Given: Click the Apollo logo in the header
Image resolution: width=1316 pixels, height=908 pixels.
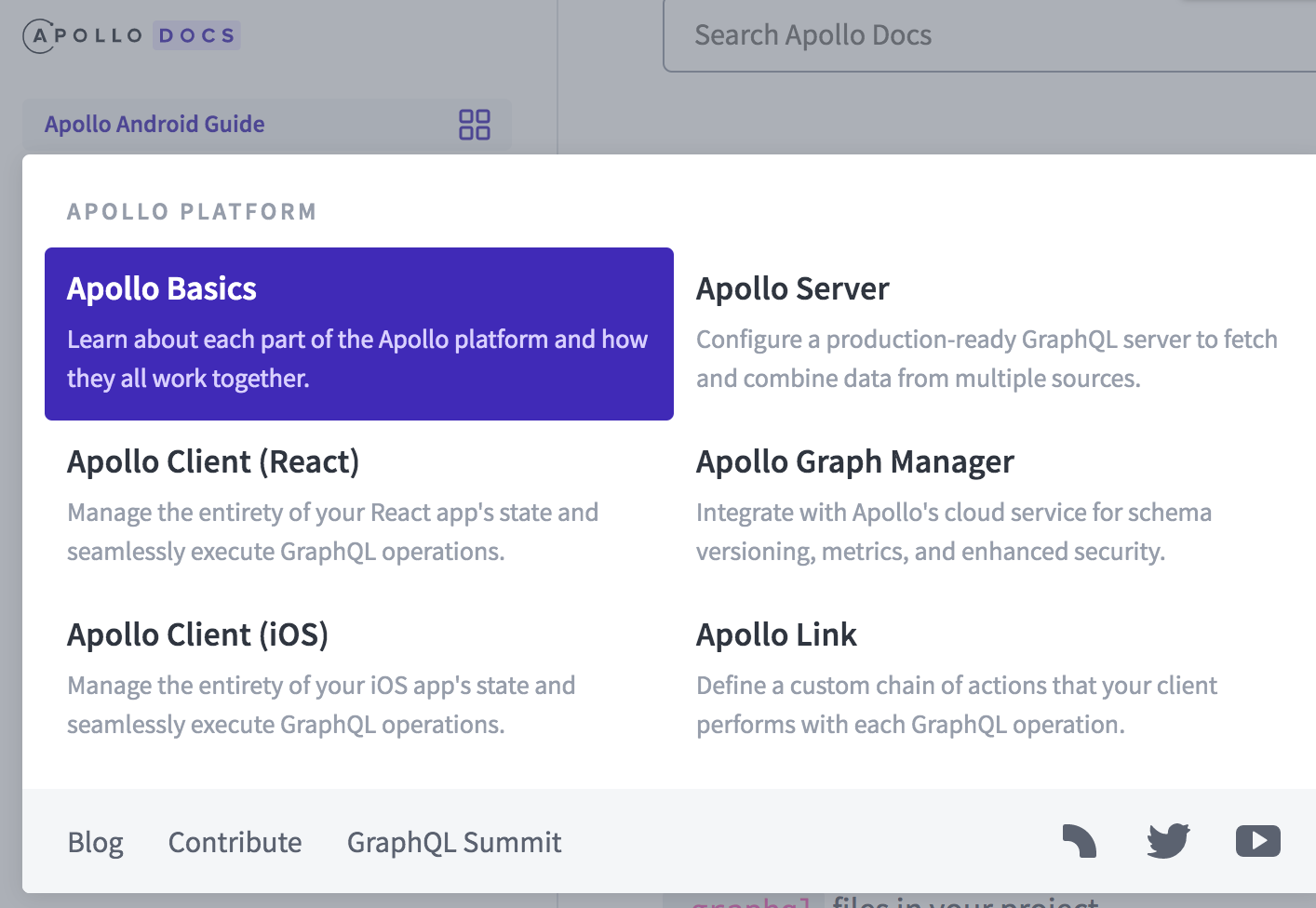Looking at the screenshot, I should (x=84, y=36).
